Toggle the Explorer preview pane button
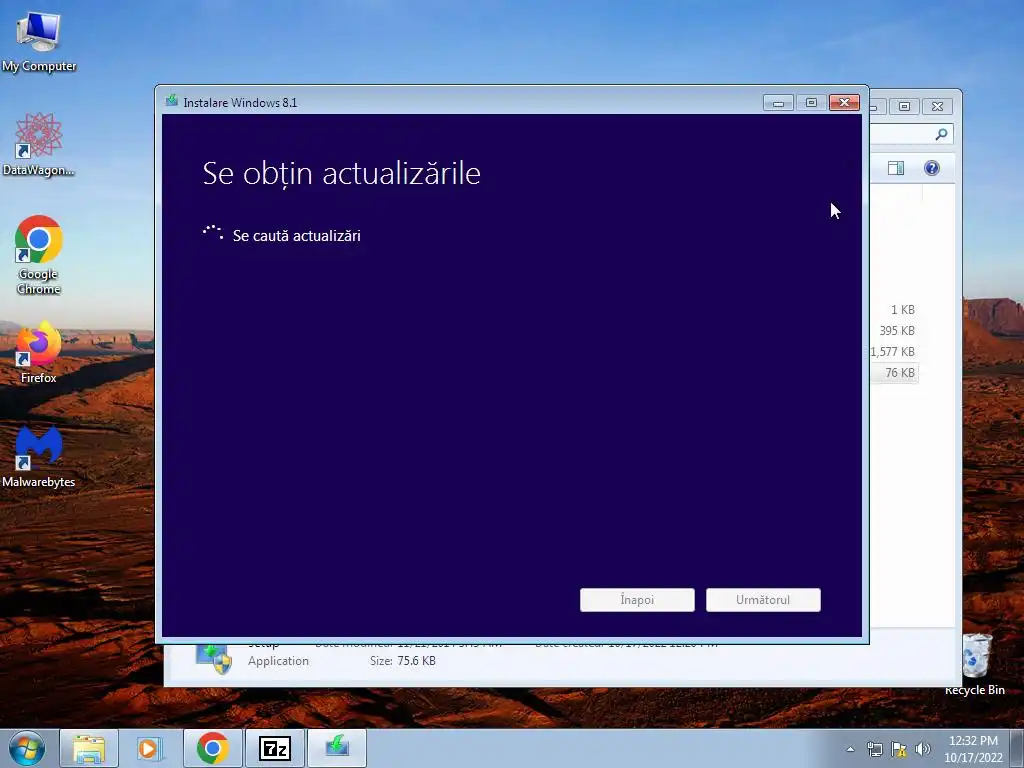 896,168
